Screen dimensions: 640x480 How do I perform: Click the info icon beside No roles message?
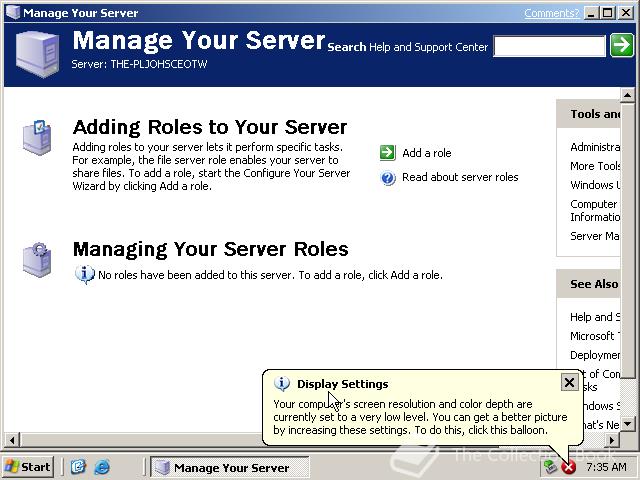(84, 274)
